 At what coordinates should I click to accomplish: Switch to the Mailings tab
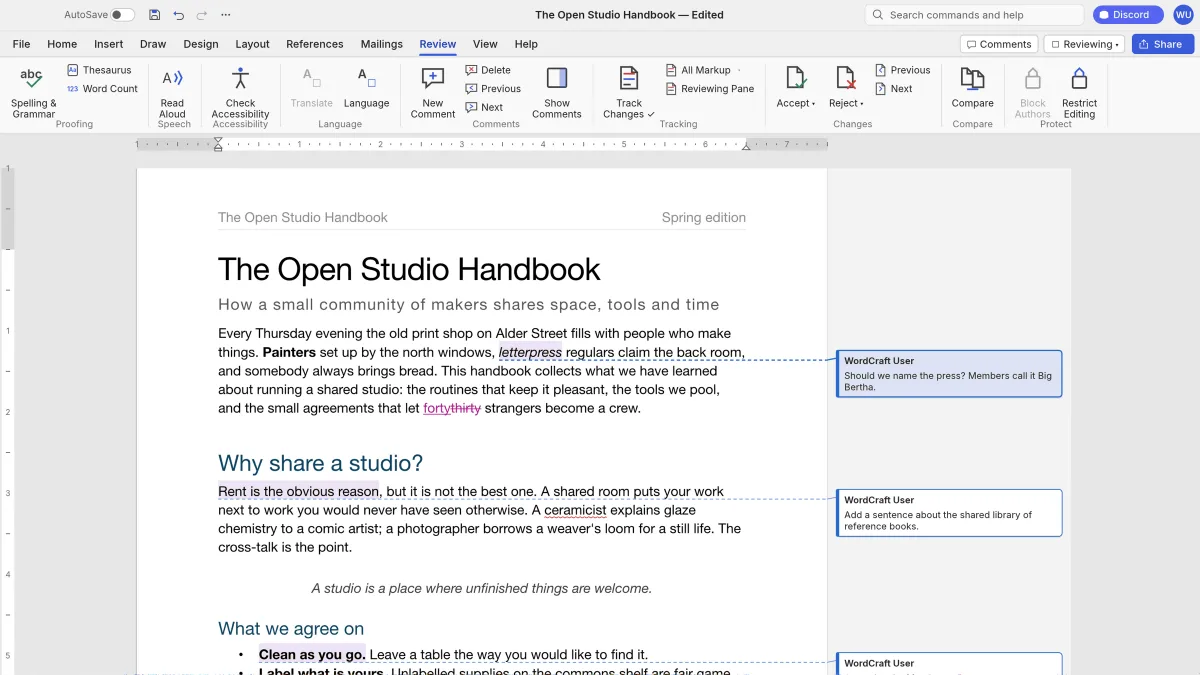(x=382, y=44)
